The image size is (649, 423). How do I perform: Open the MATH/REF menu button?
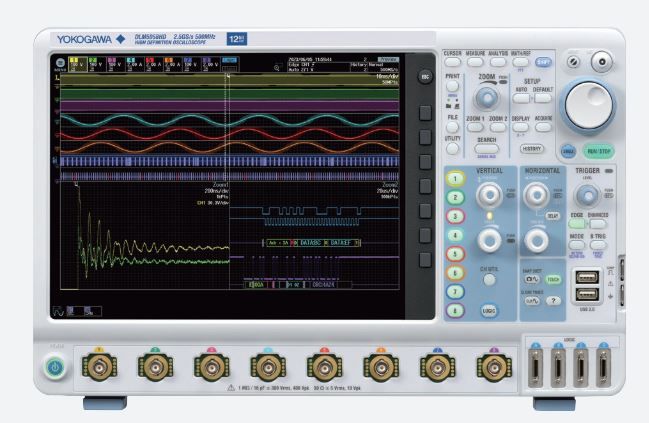[x=520, y=62]
